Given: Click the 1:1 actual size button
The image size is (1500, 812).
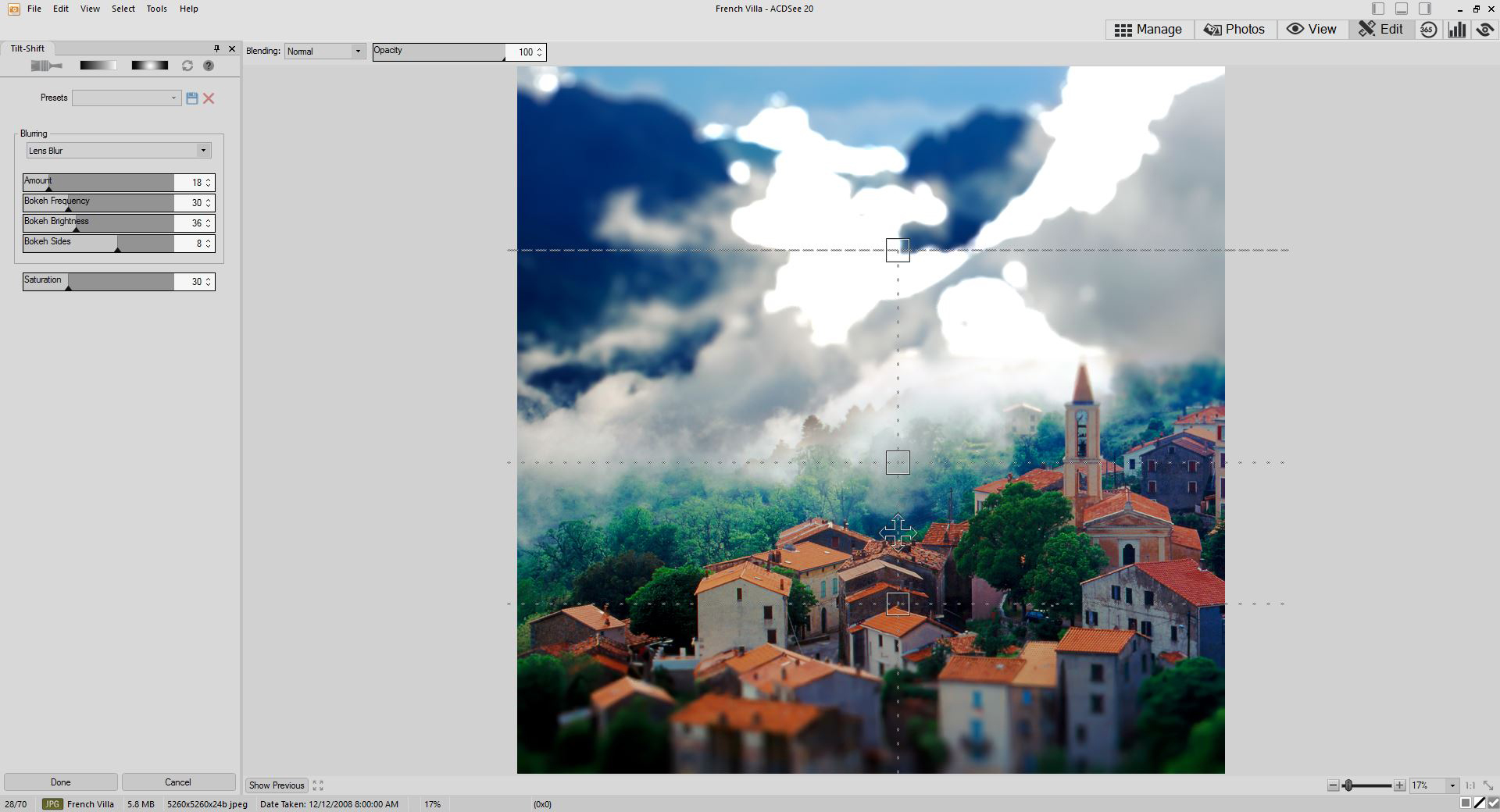Looking at the screenshot, I should click(x=1470, y=785).
